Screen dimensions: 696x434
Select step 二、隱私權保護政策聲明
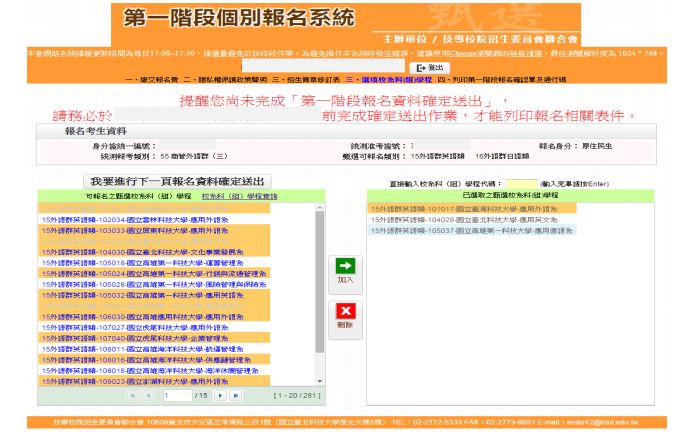[225, 80]
